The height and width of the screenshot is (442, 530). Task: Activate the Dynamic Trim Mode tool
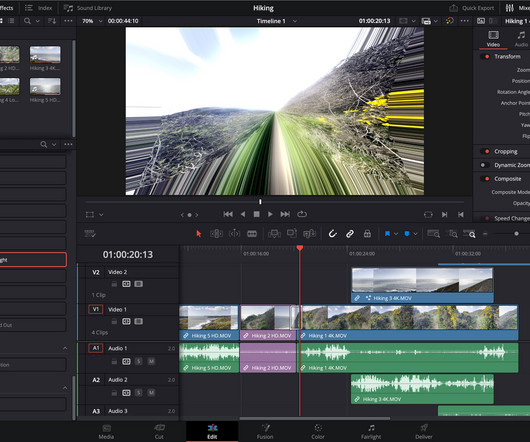(234, 234)
